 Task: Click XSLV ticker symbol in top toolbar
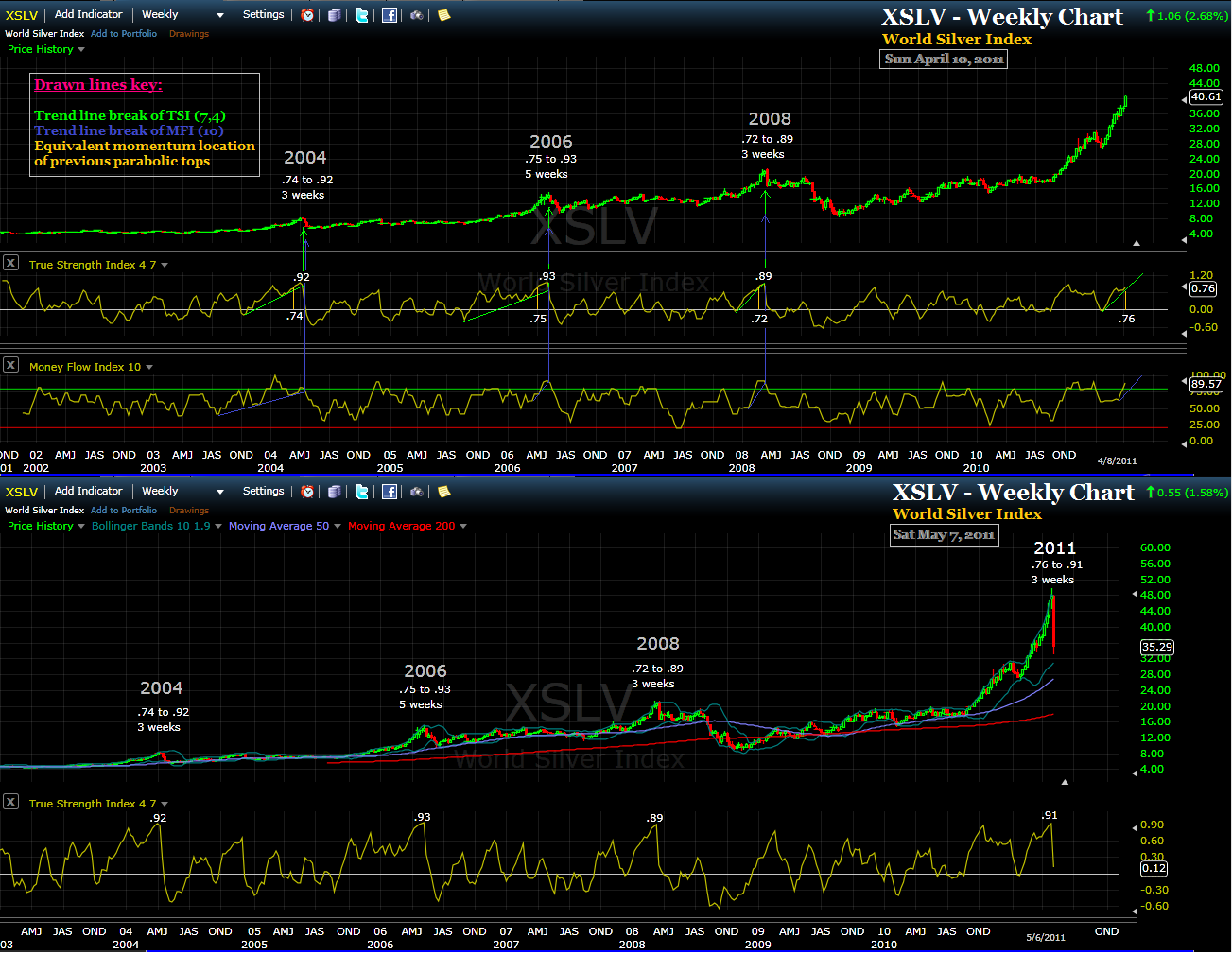(x=22, y=15)
